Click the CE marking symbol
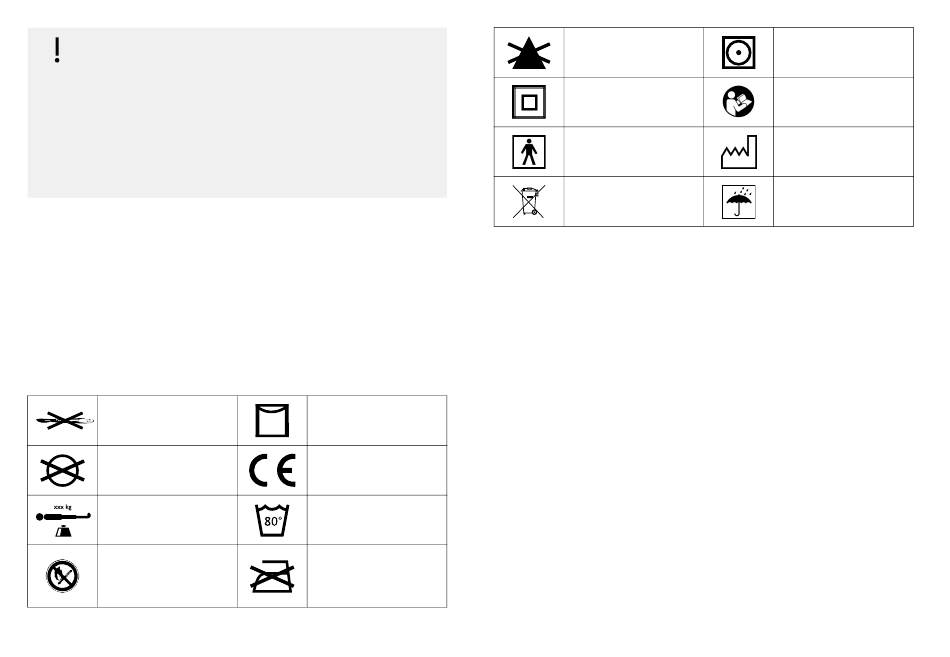 pos(272,470)
